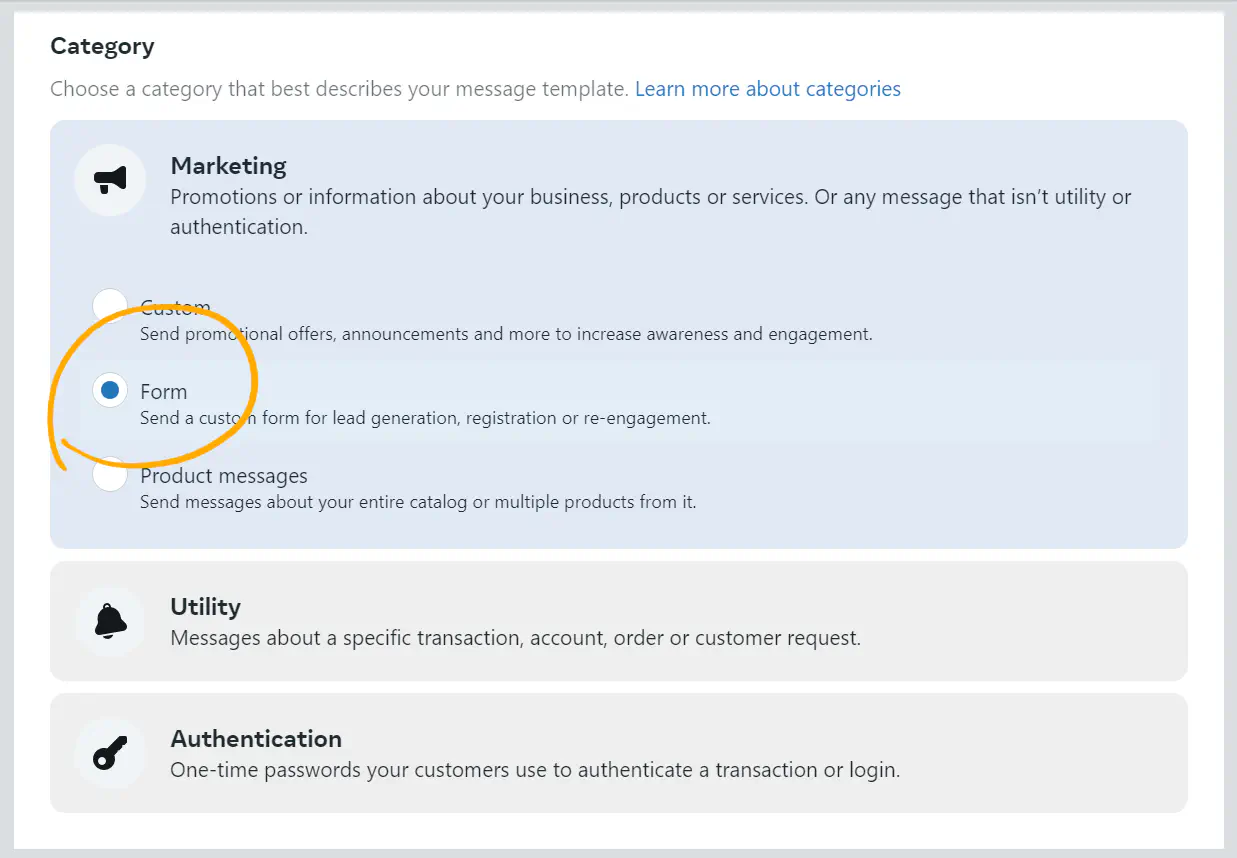The image size is (1237, 858).
Task: Click the Authentication key icon
Action: (x=110, y=753)
